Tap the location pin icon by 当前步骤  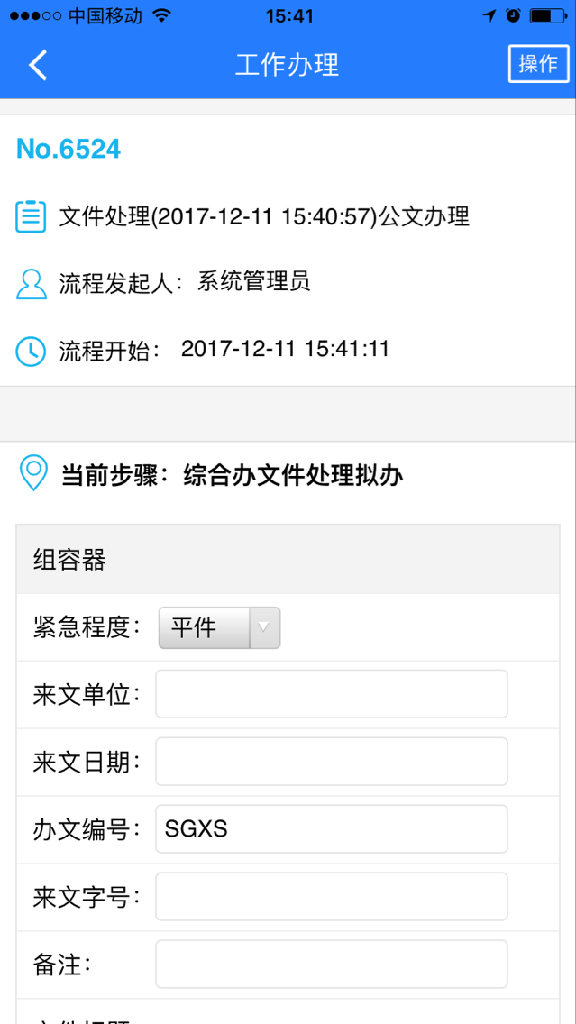(x=34, y=474)
